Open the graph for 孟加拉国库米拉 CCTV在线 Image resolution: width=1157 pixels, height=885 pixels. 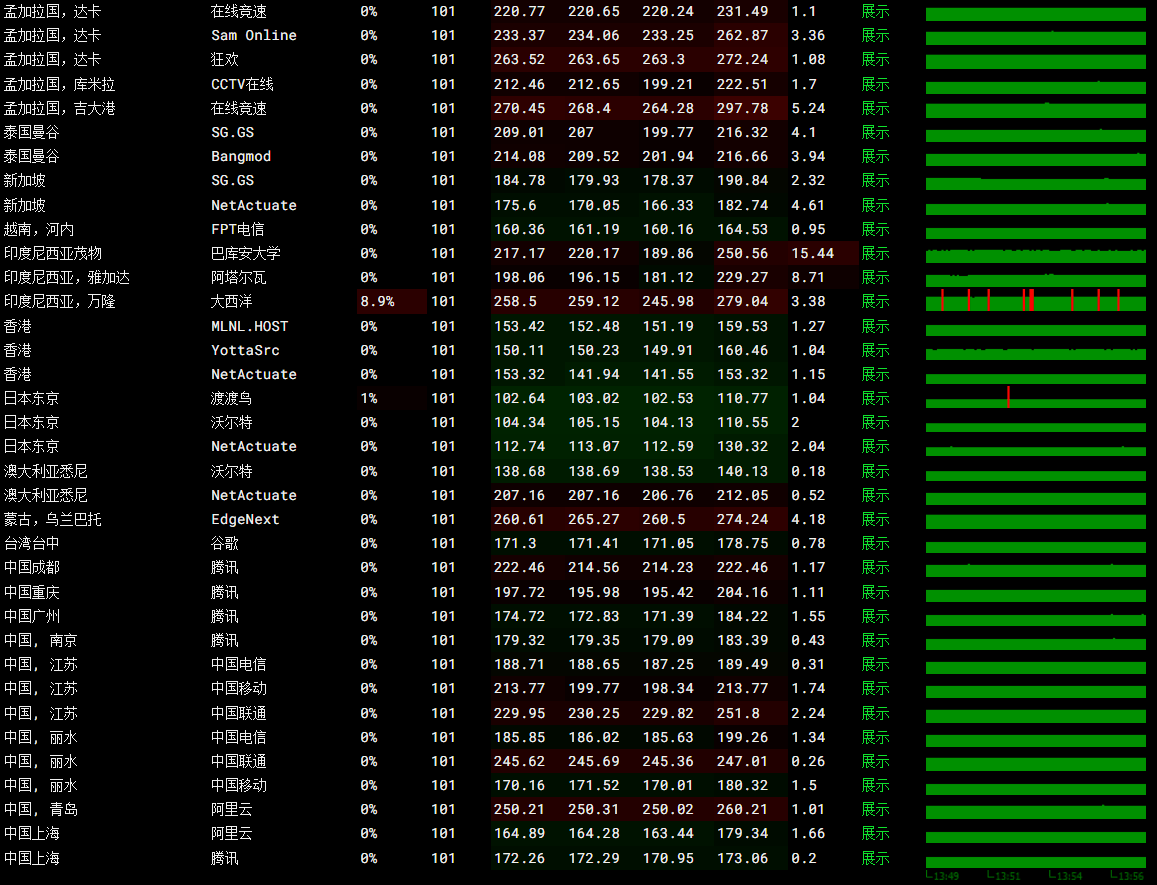[1035, 86]
